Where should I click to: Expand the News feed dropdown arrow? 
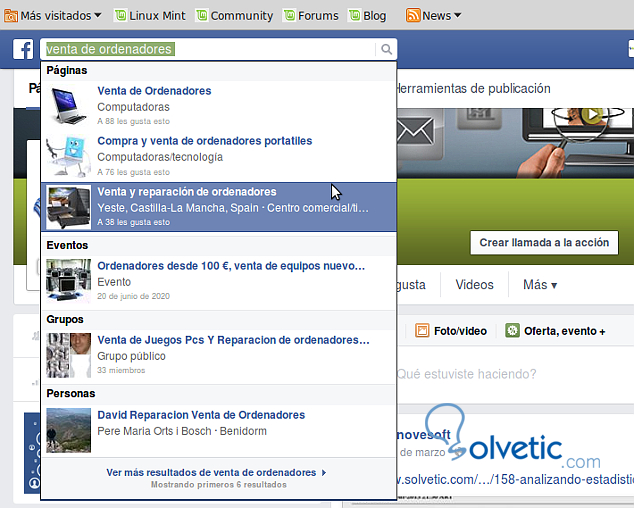pos(457,15)
